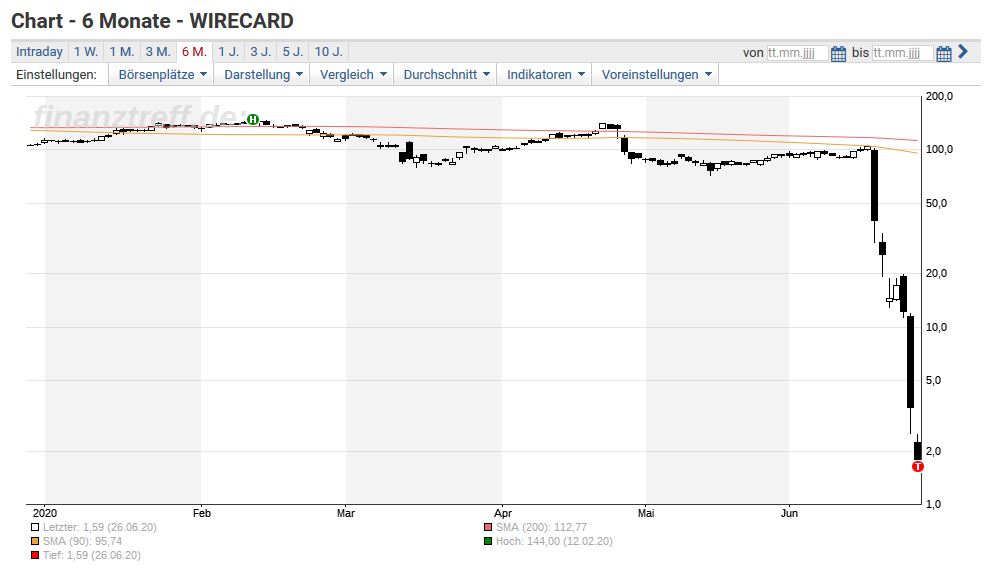Switch to the 10 J. timeframe tab
The image size is (993, 571).
click(x=329, y=52)
